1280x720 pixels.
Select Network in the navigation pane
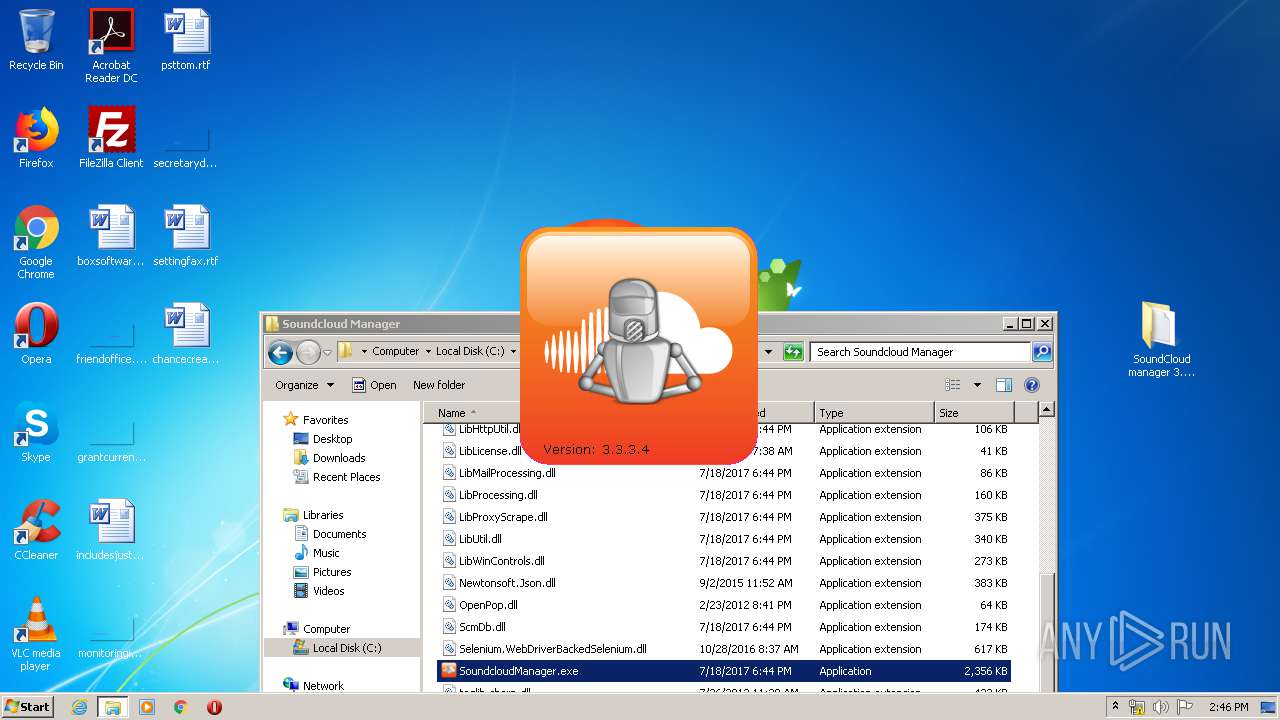(x=322, y=685)
